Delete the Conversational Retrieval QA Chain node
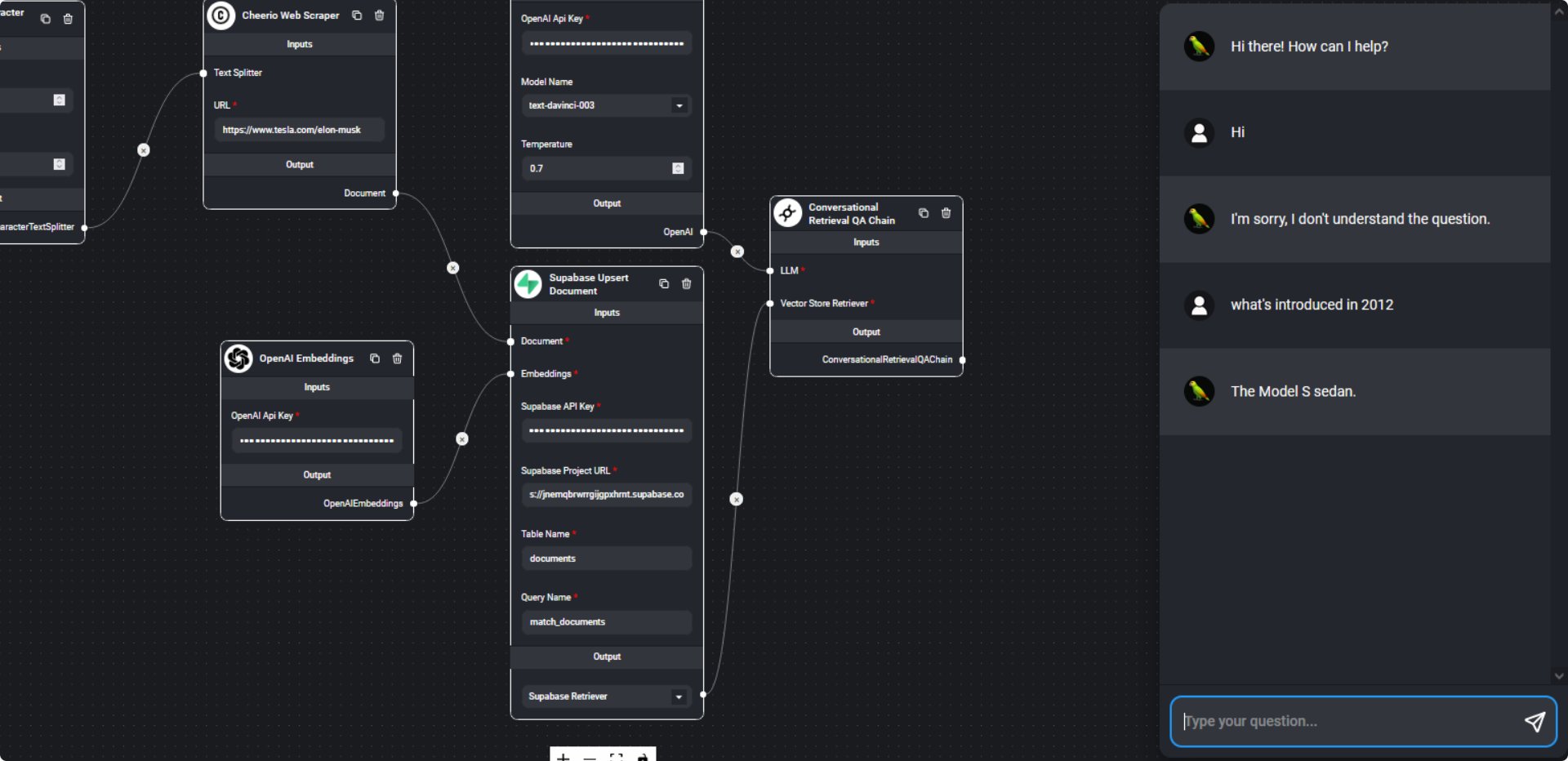 click(947, 213)
